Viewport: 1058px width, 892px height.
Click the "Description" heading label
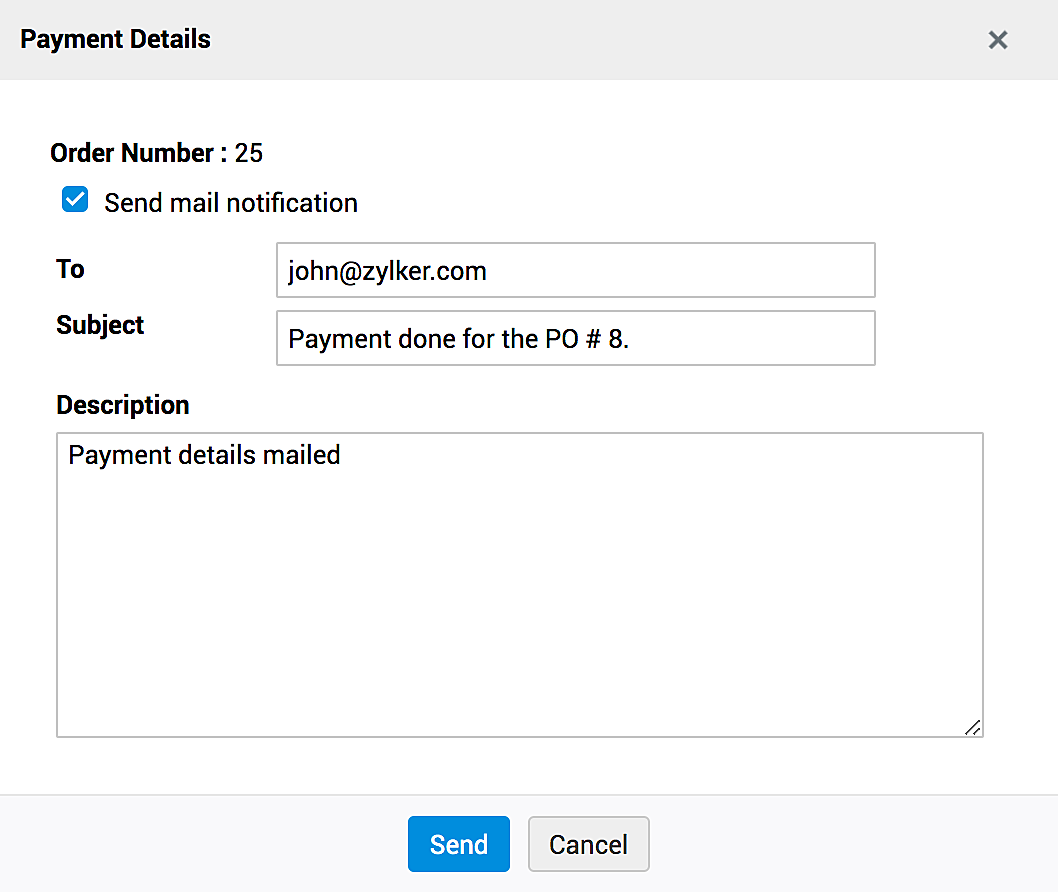122,405
